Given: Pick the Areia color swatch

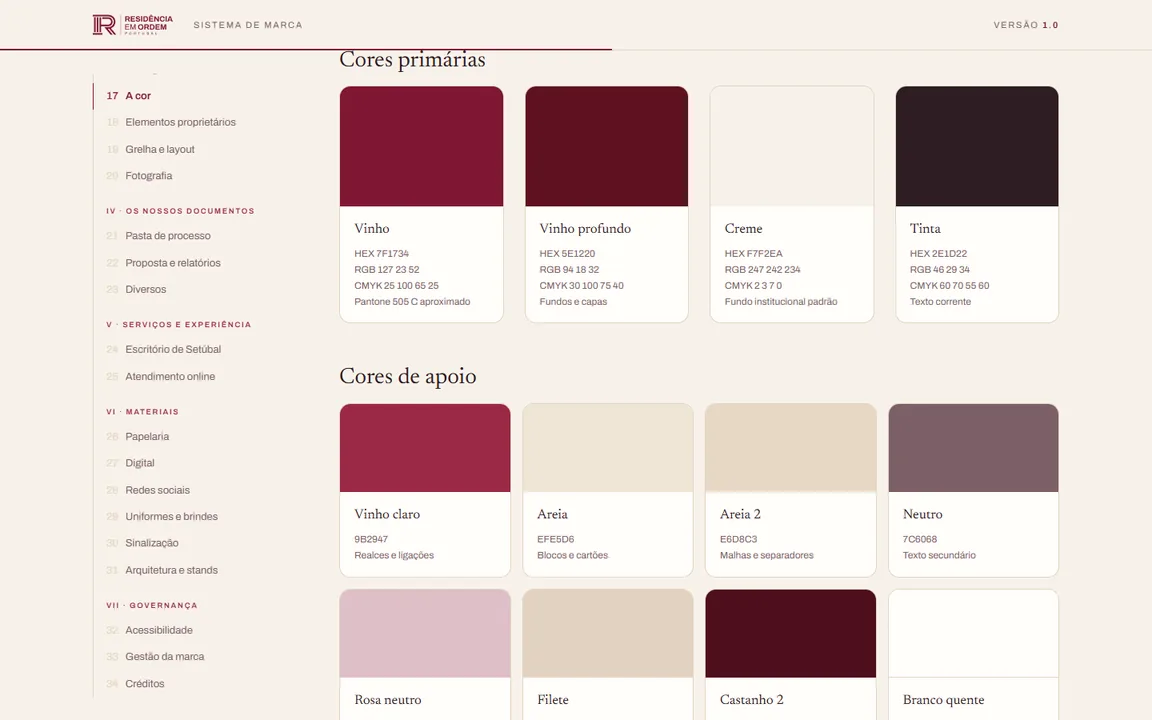Looking at the screenshot, I should click(x=608, y=448).
